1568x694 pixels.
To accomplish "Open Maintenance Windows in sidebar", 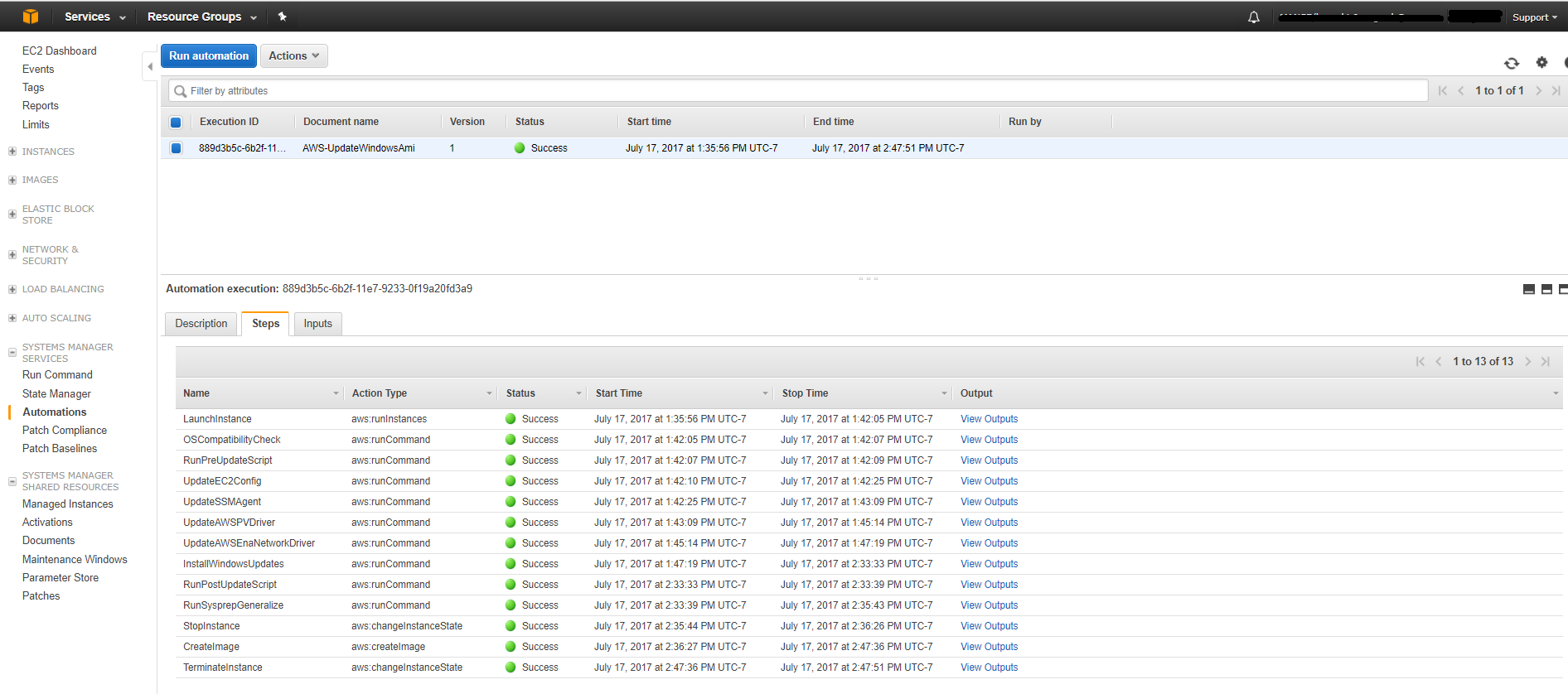I will [x=75, y=560].
